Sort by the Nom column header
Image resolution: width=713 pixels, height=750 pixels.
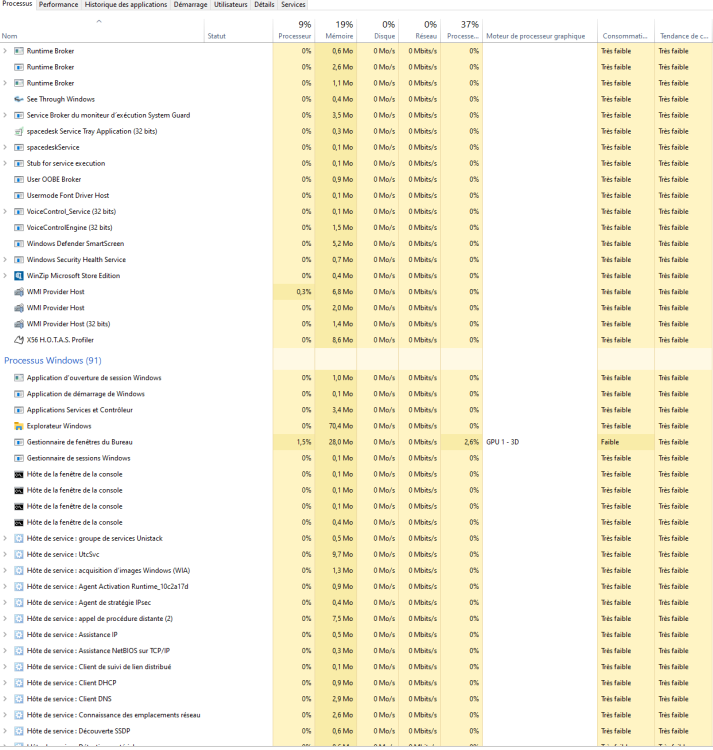click(102, 30)
